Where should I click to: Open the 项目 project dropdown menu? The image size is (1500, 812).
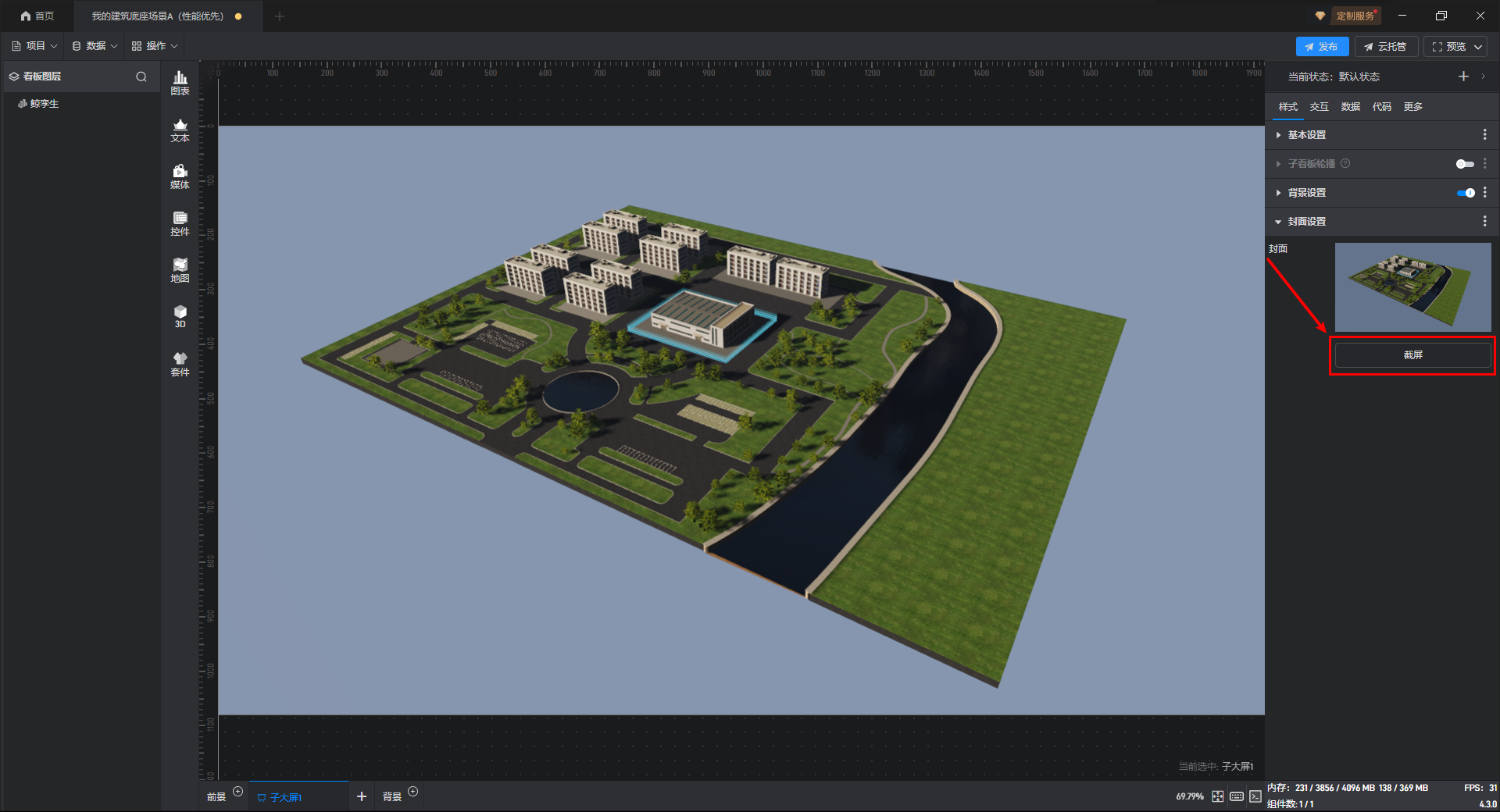coord(34,46)
